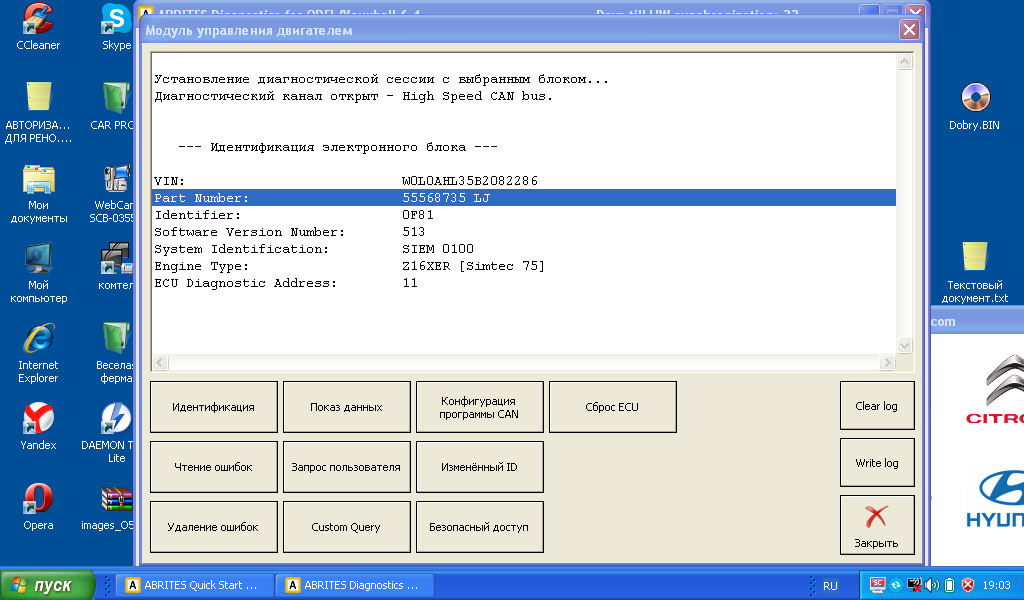
Task: Open Конфигурация программы CAN
Action: click(479, 407)
